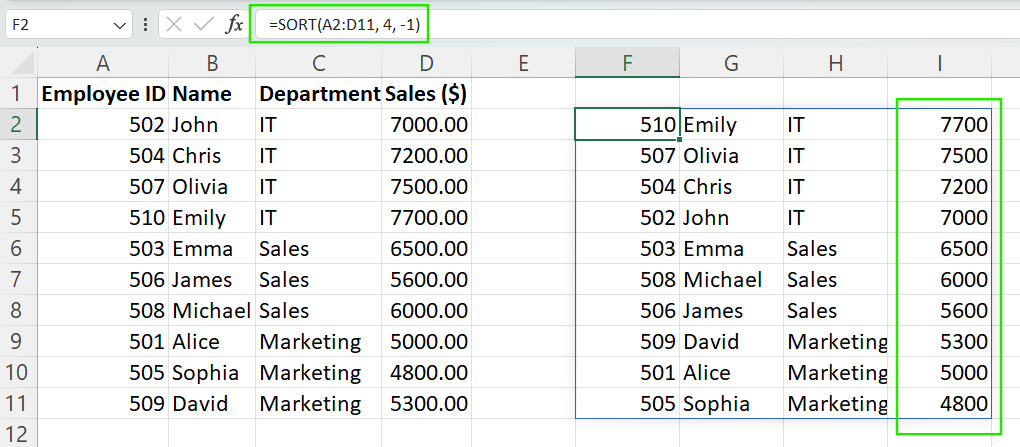Click 'Emma' in column B
1020x447 pixels.
coord(212,249)
